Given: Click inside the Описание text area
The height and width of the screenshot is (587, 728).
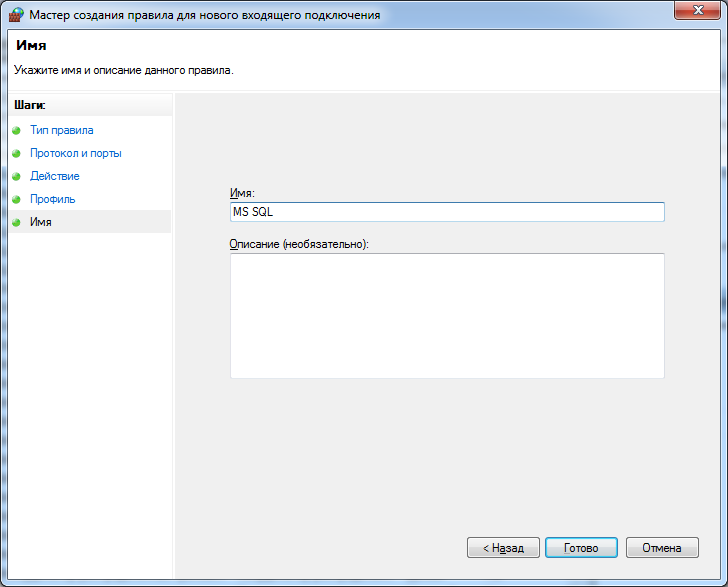Looking at the screenshot, I should tap(447, 315).
